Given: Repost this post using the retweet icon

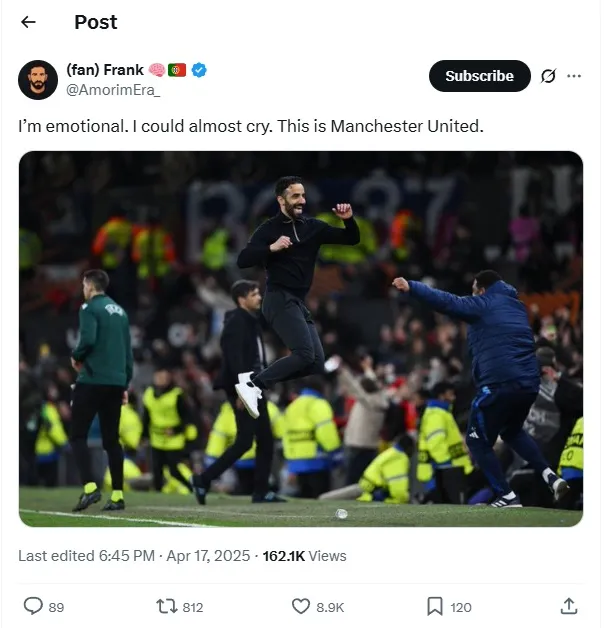Looking at the screenshot, I should point(166,606).
